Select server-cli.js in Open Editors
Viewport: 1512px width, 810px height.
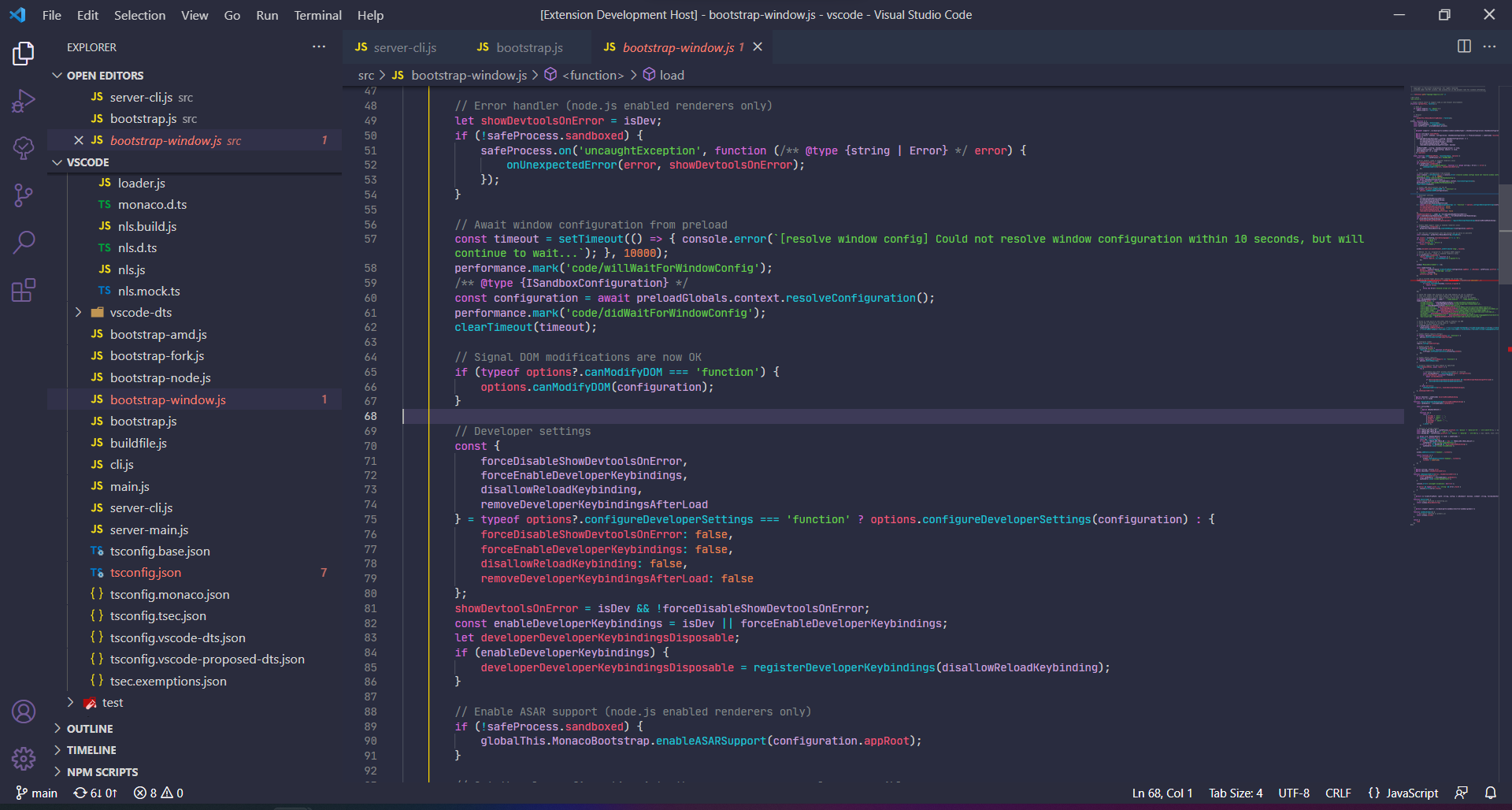coord(195,97)
